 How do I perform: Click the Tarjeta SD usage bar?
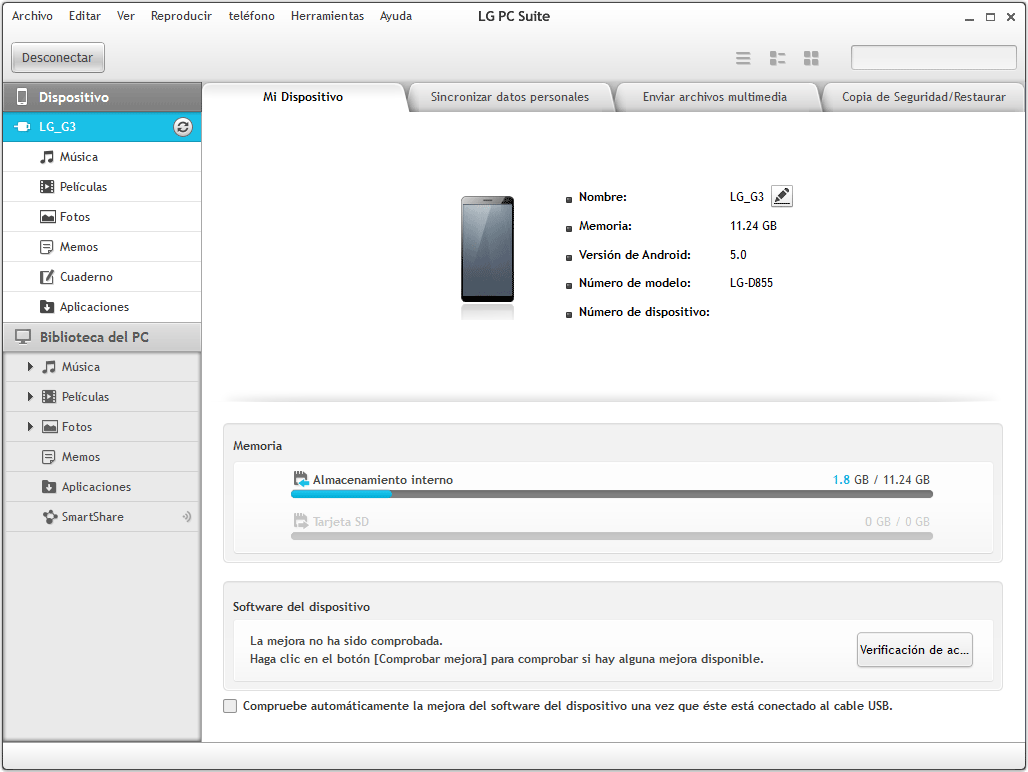[612, 536]
